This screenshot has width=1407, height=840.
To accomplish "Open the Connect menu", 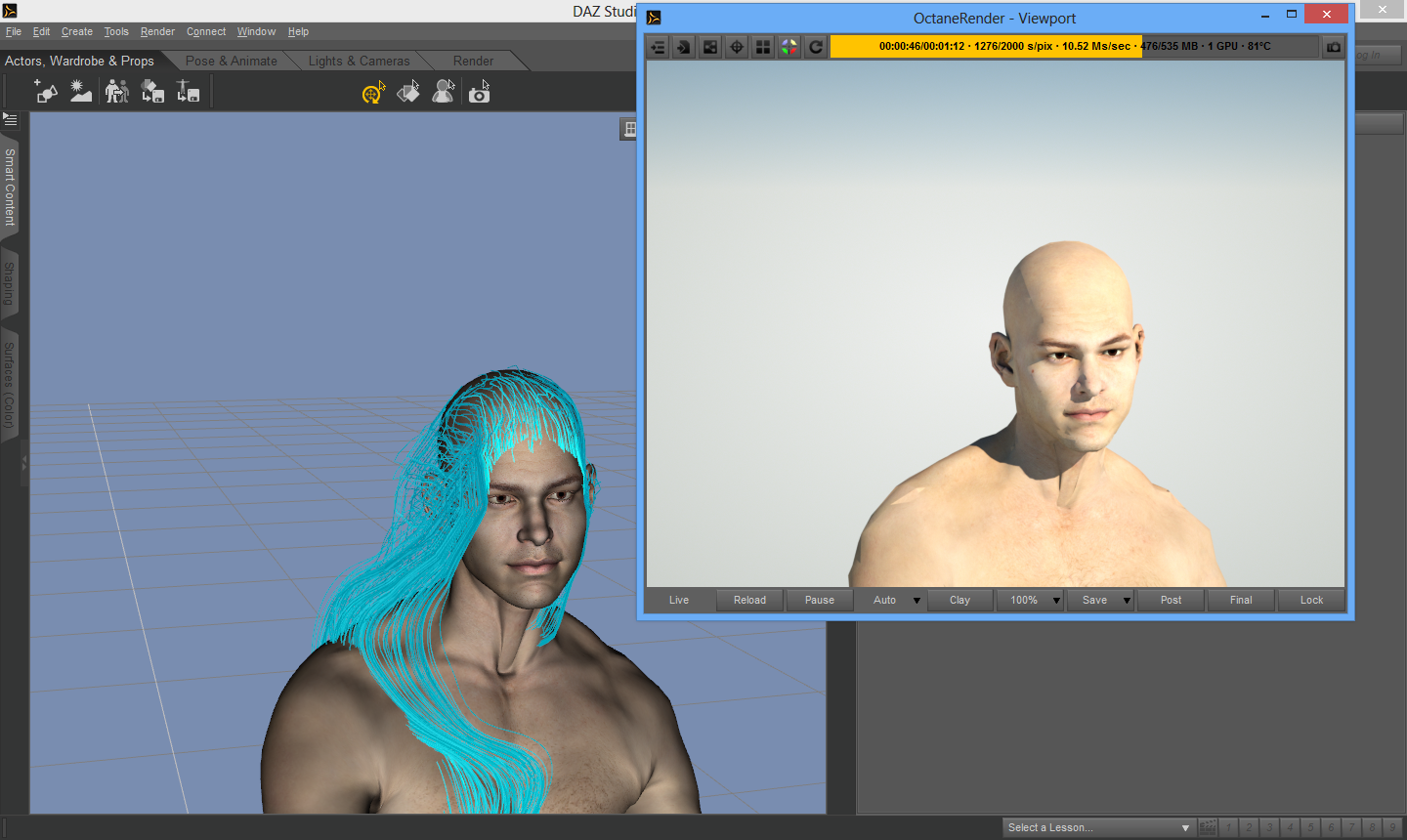I will click(x=206, y=31).
